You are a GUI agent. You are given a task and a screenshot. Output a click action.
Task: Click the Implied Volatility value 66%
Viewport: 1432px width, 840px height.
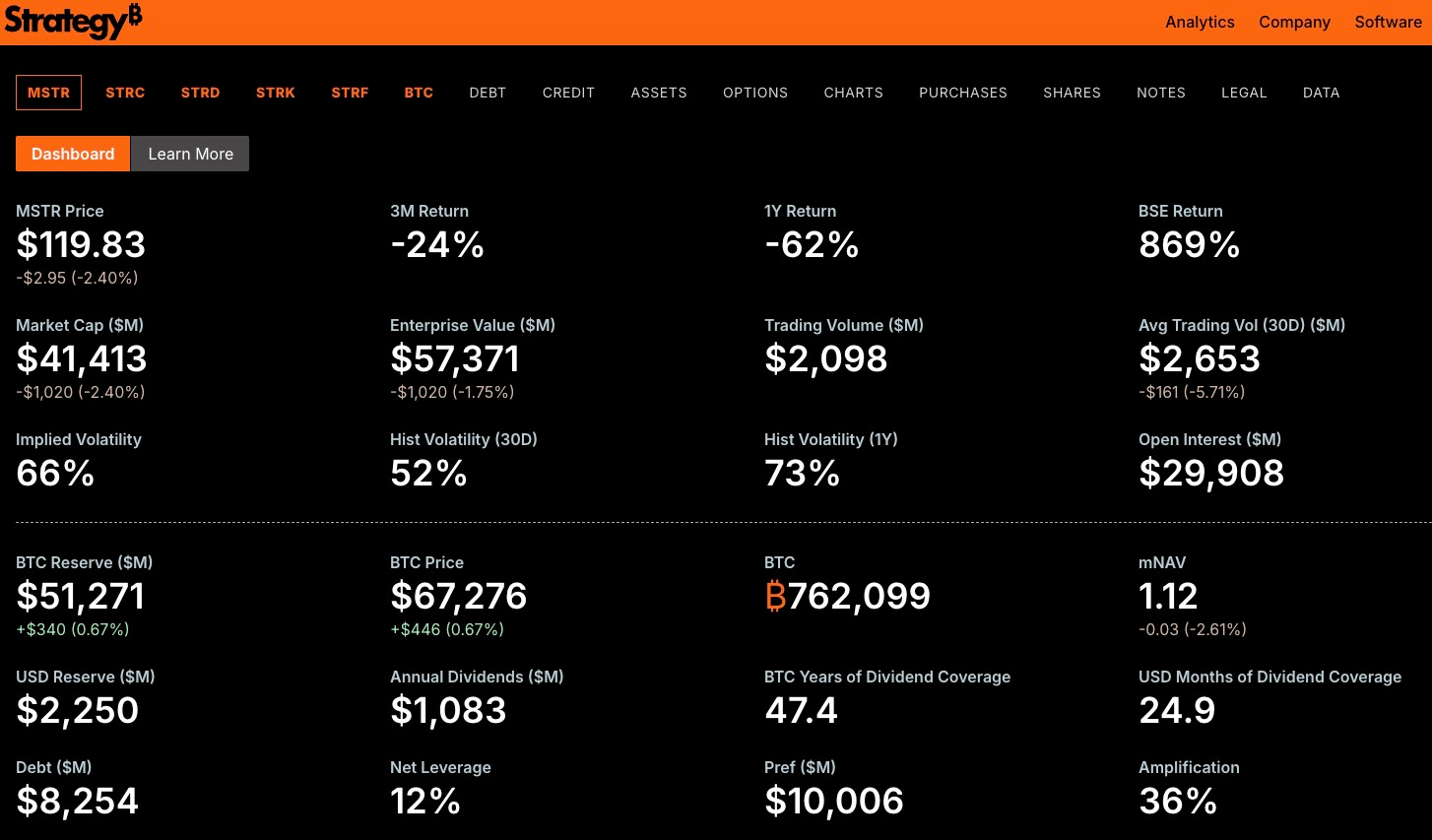55,473
